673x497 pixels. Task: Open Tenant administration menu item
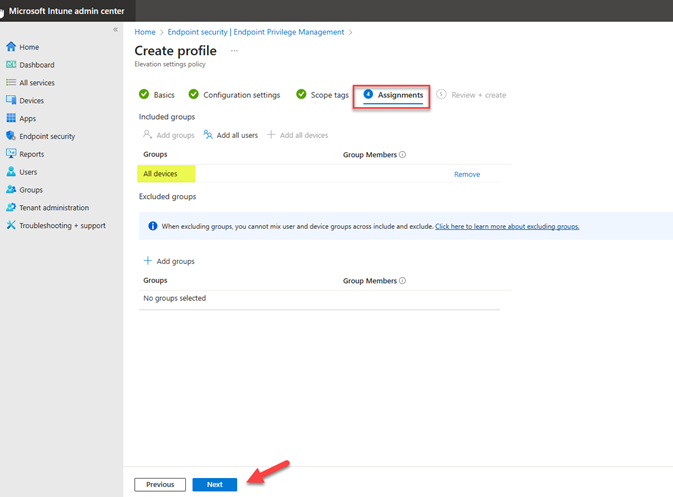(x=54, y=208)
